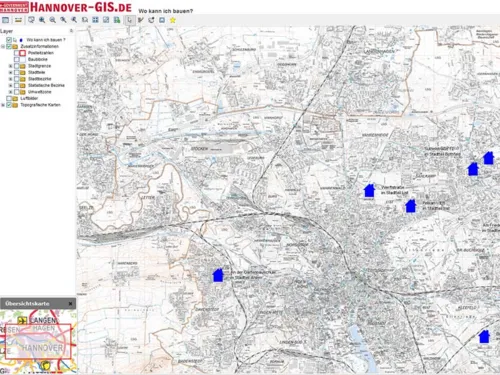Select the zoom out magnifier tool
This screenshot has height=375, width=500.
coord(53,20)
